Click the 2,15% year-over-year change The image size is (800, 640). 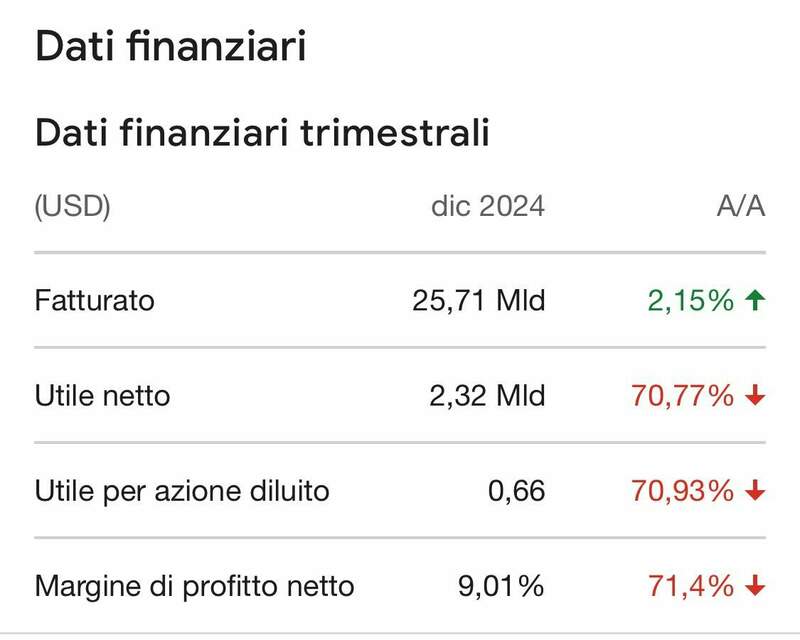[x=690, y=300]
